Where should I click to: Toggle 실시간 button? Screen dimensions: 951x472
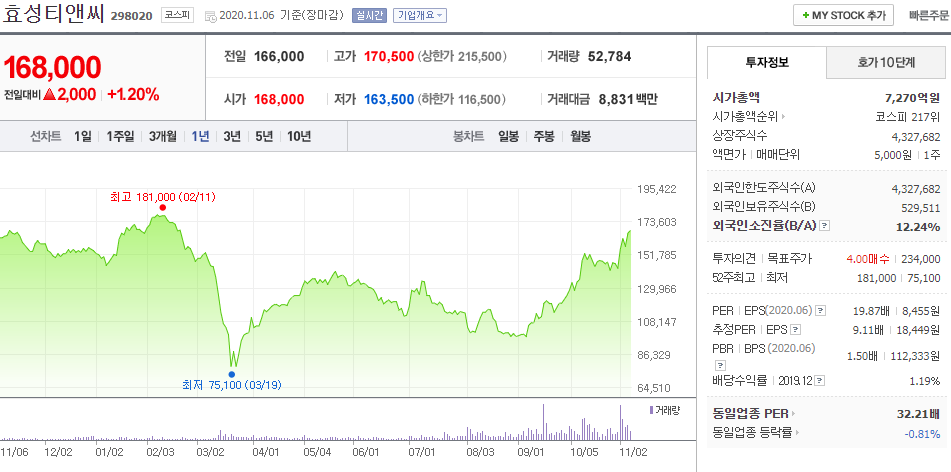369,16
